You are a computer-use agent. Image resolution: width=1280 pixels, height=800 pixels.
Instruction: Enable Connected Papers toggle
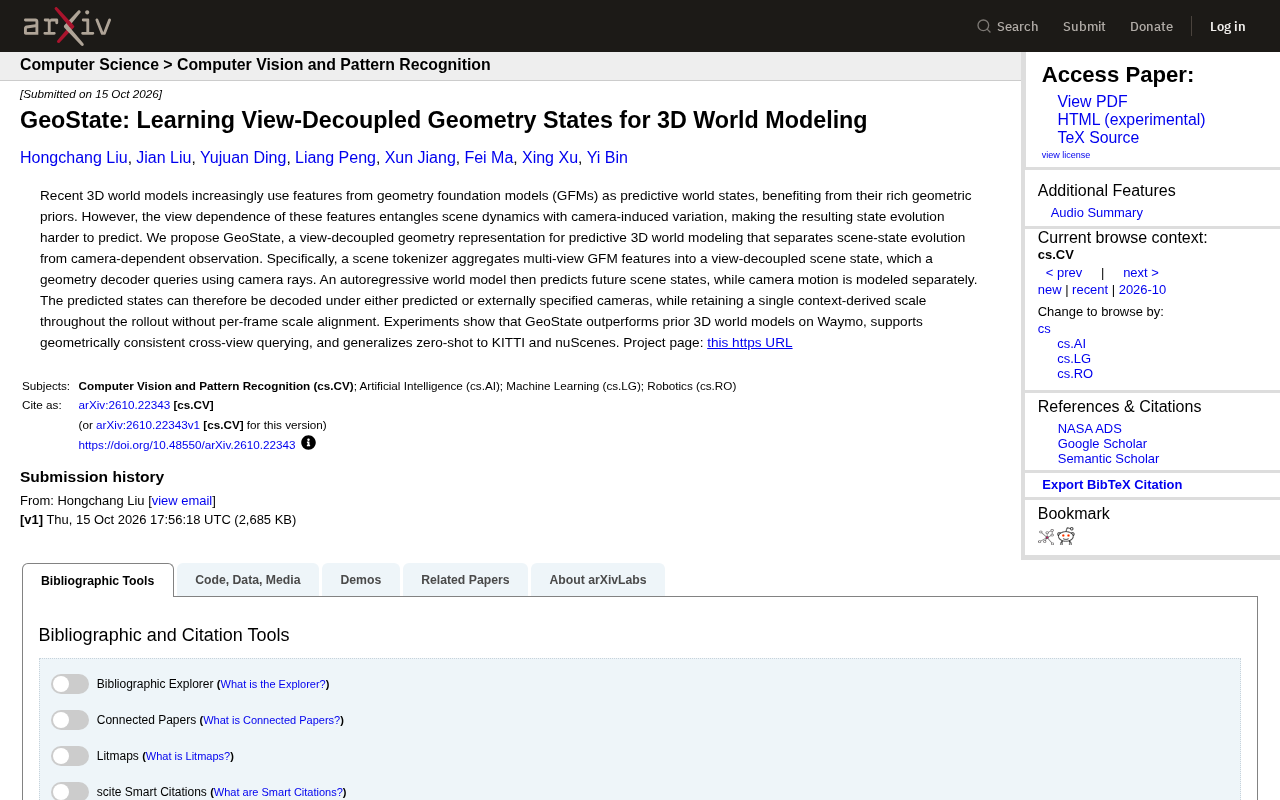(x=70, y=720)
